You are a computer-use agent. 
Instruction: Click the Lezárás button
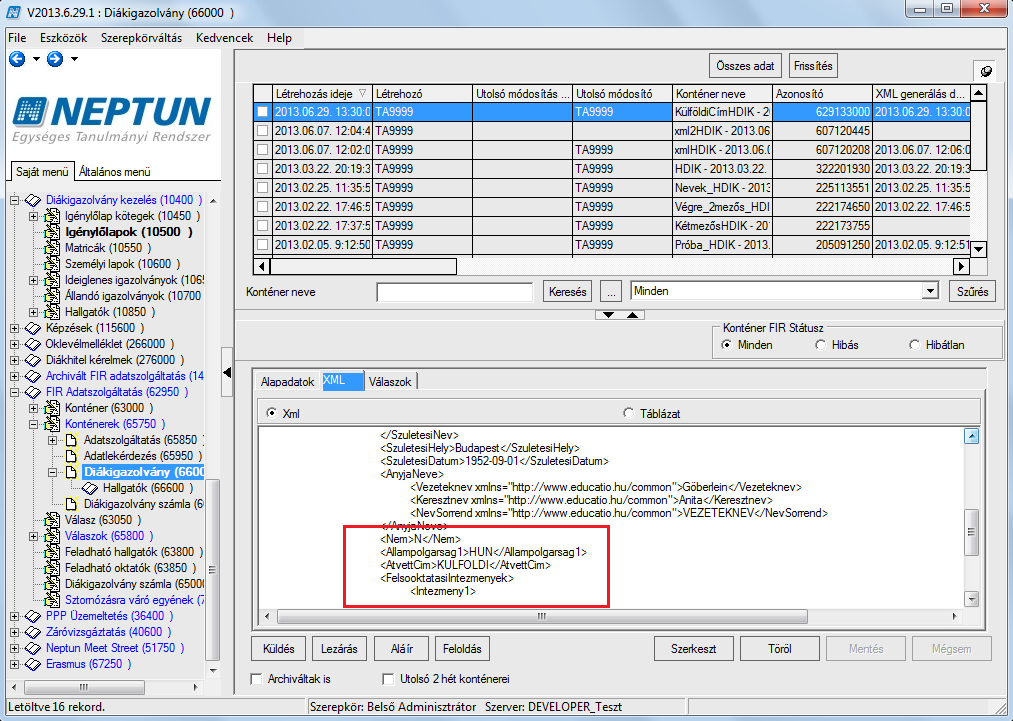click(339, 649)
